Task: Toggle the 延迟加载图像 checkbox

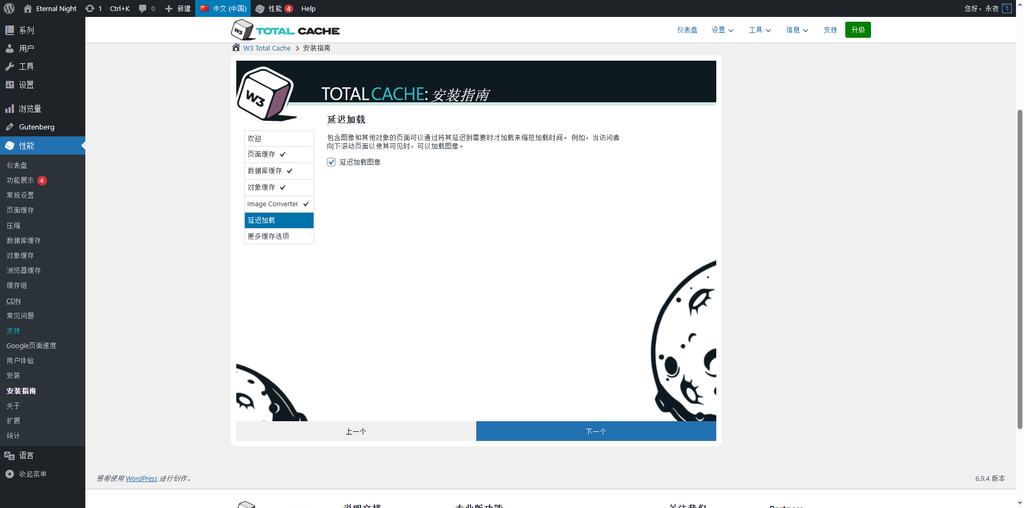Action: (x=331, y=162)
